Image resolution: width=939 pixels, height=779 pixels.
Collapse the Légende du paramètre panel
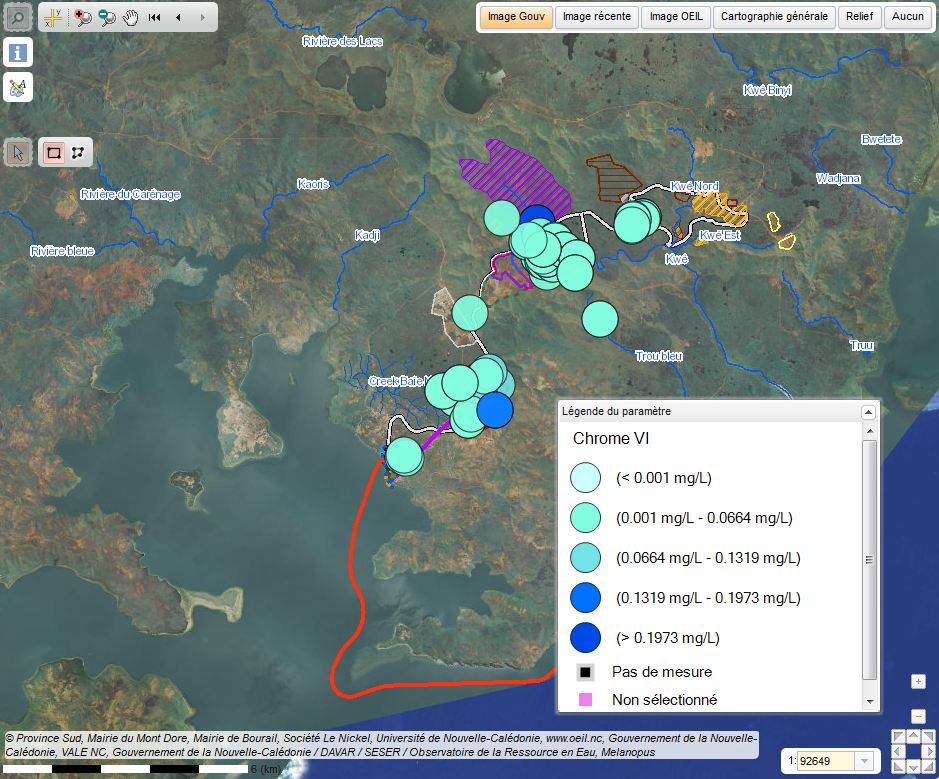point(868,411)
